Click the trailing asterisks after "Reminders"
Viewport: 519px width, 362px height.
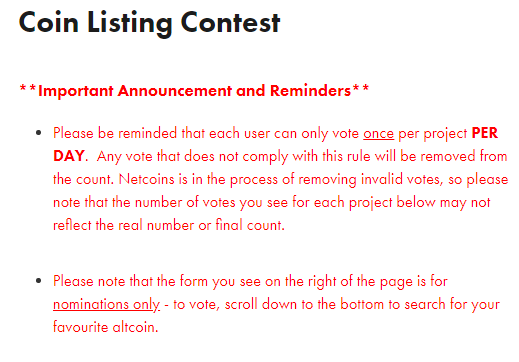[361, 89]
